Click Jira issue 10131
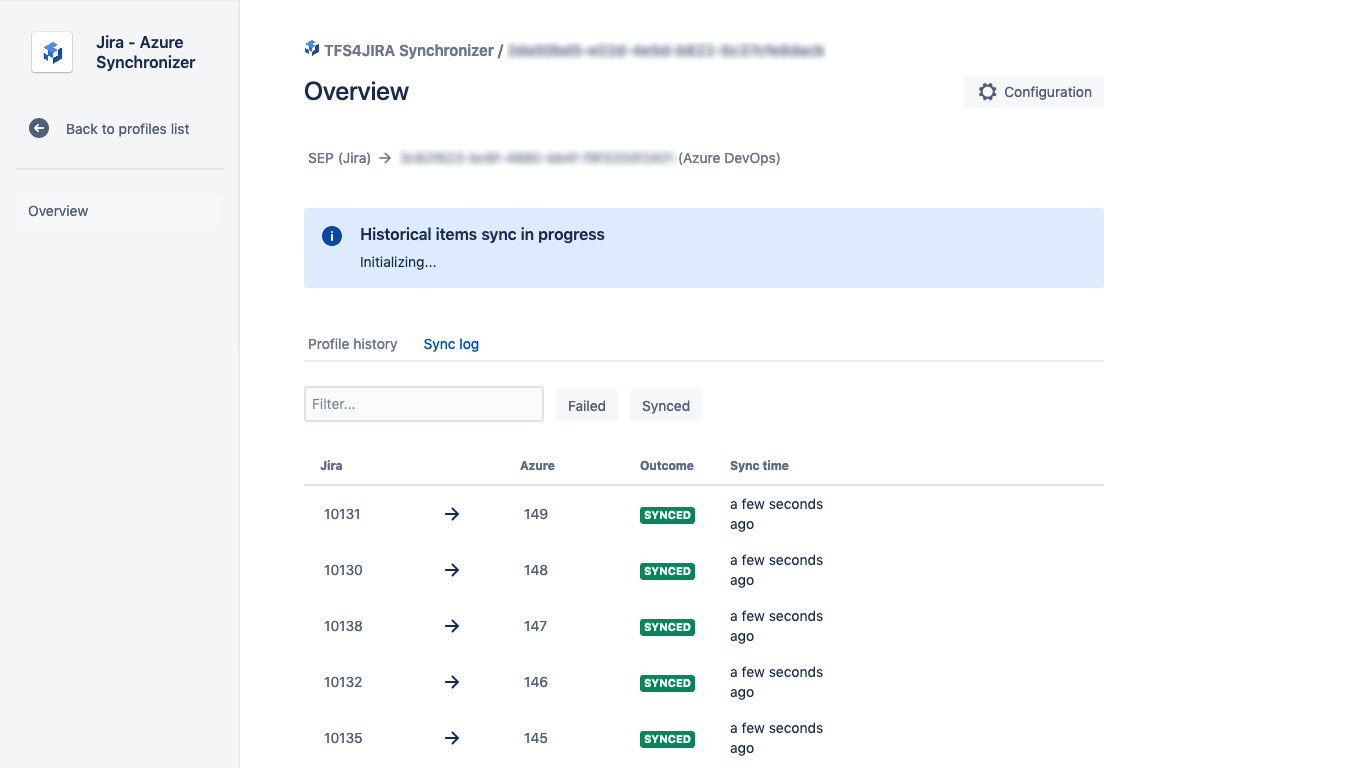The height and width of the screenshot is (768, 1366). coord(342,514)
